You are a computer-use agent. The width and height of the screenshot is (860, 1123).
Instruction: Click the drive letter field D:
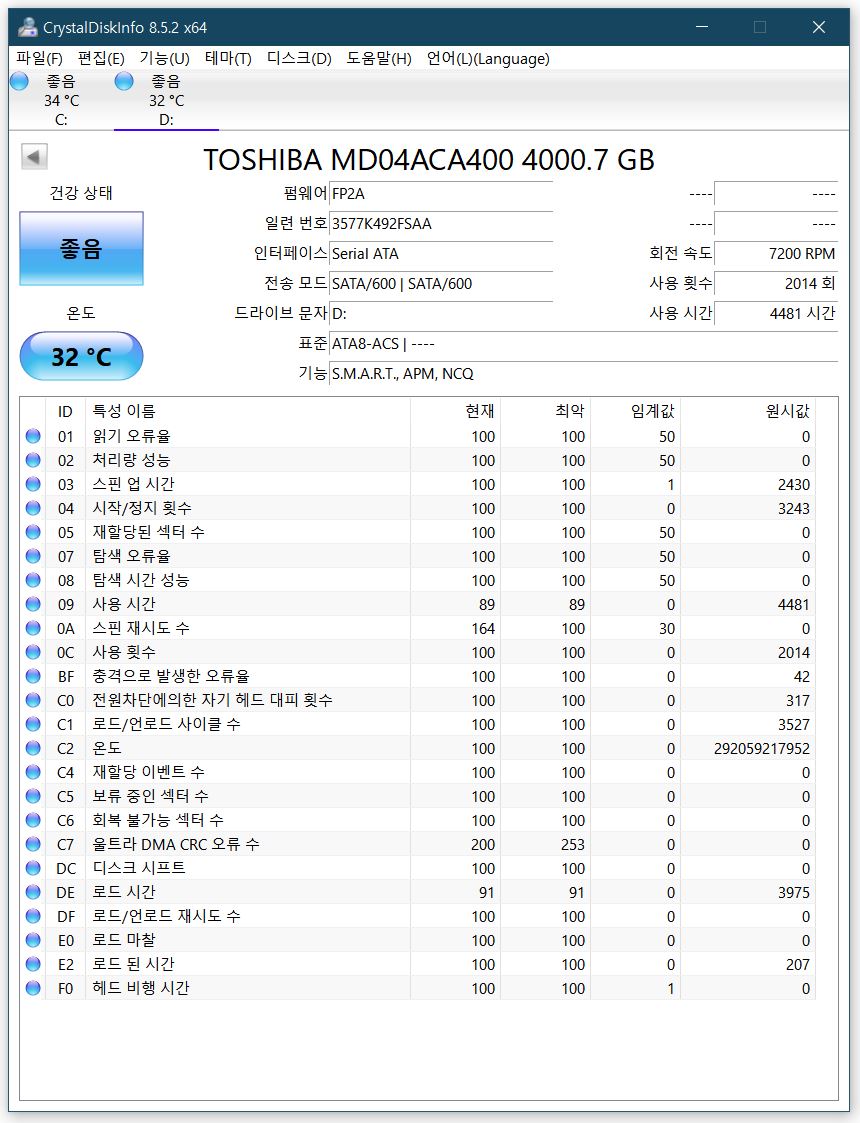[441, 314]
